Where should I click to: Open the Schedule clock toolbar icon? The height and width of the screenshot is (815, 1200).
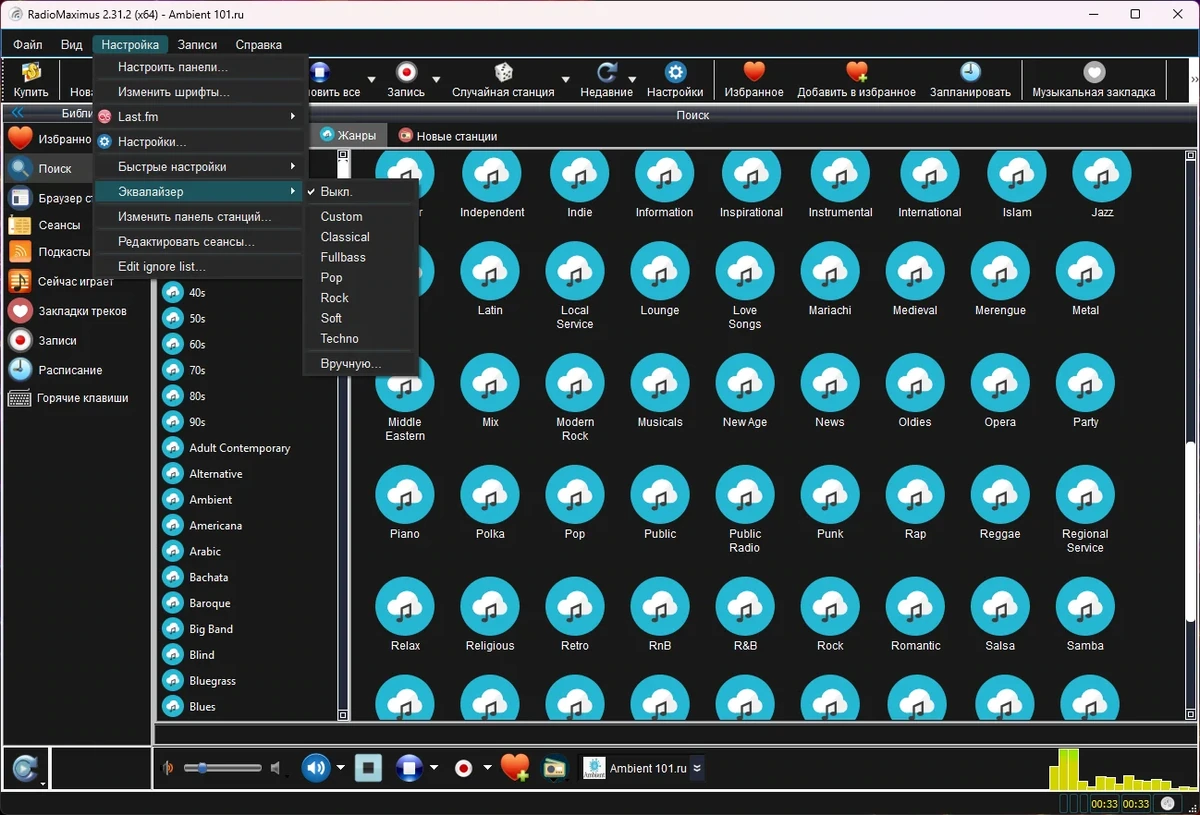(970, 72)
